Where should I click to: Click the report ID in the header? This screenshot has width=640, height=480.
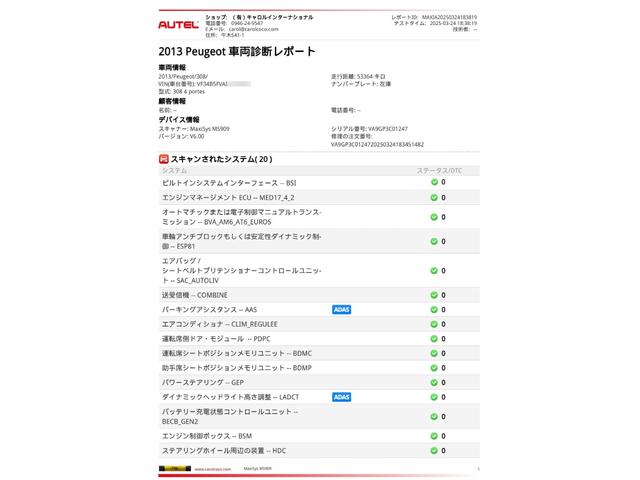click(x=449, y=18)
